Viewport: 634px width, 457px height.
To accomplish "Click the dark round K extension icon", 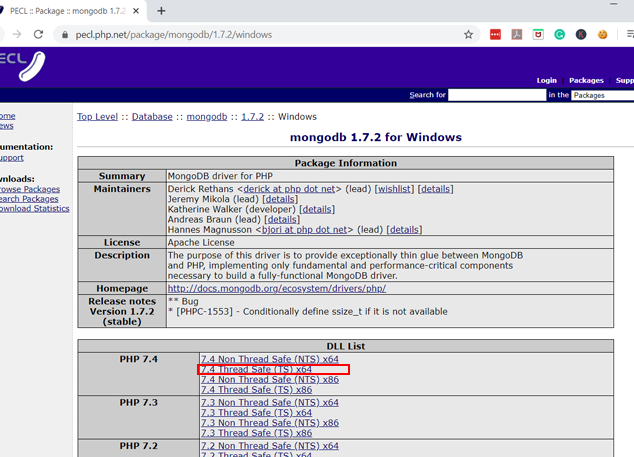I will [x=581, y=35].
